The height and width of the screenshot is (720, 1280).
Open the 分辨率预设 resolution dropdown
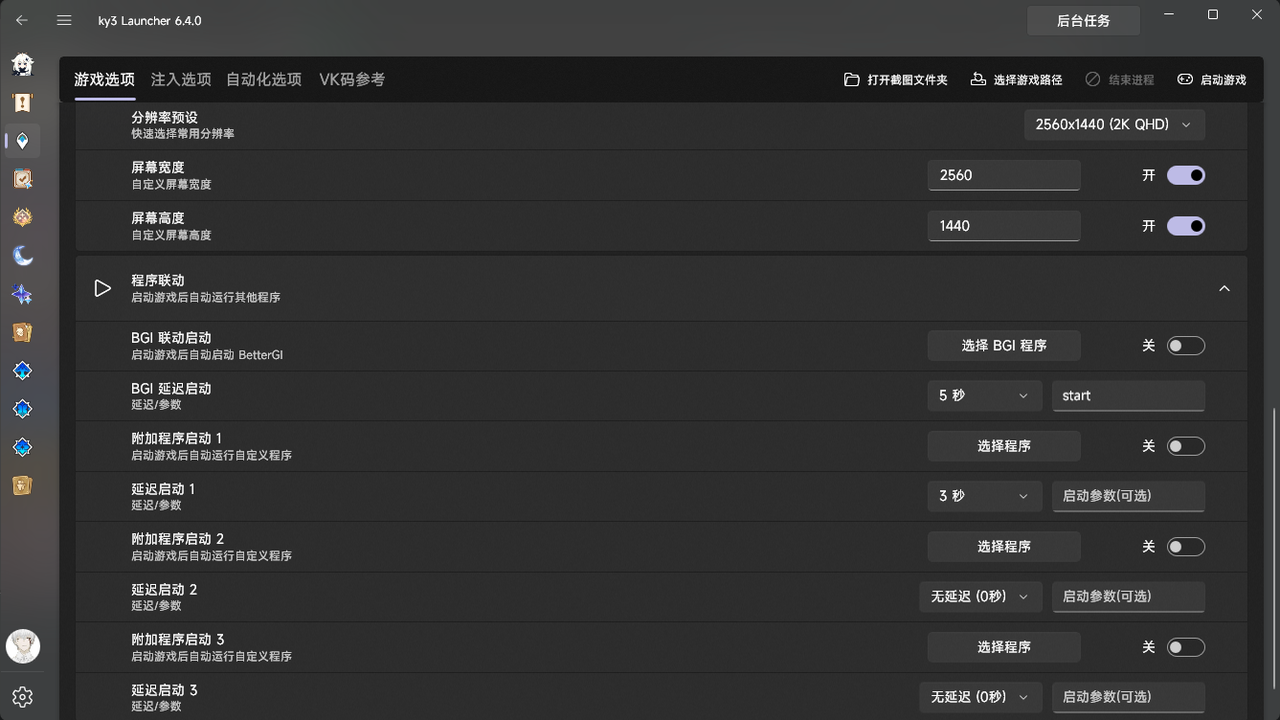tap(1114, 125)
